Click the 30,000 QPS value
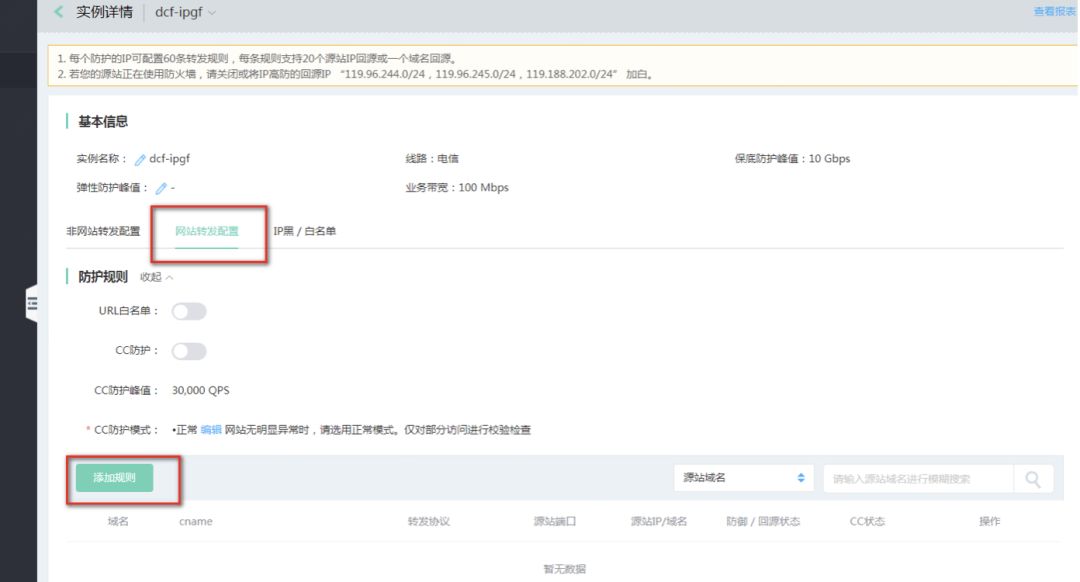Image resolution: width=1080 pixels, height=582 pixels. [x=200, y=391]
